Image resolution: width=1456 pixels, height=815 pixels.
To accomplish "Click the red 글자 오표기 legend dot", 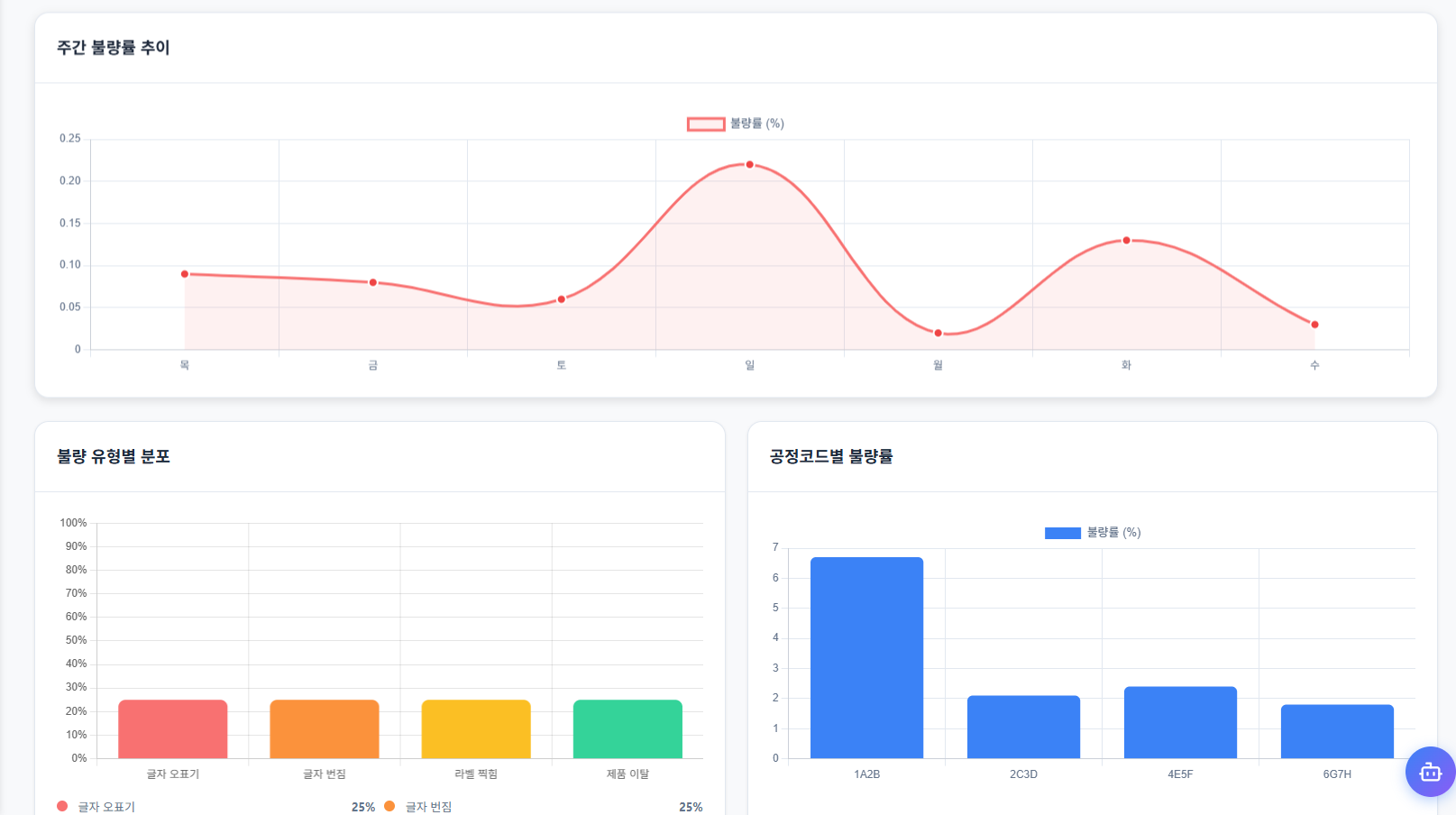I will point(62,806).
